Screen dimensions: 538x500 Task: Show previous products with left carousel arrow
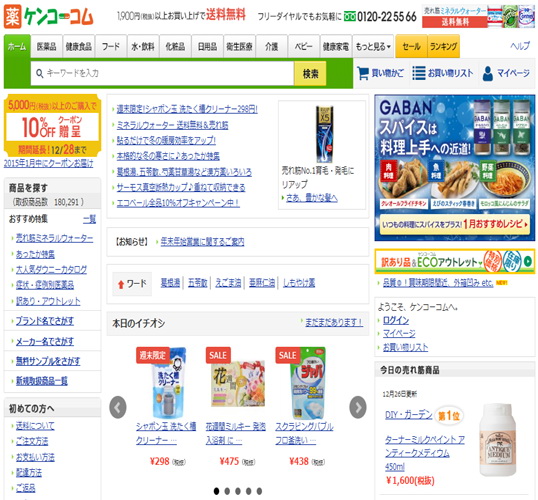(x=118, y=407)
